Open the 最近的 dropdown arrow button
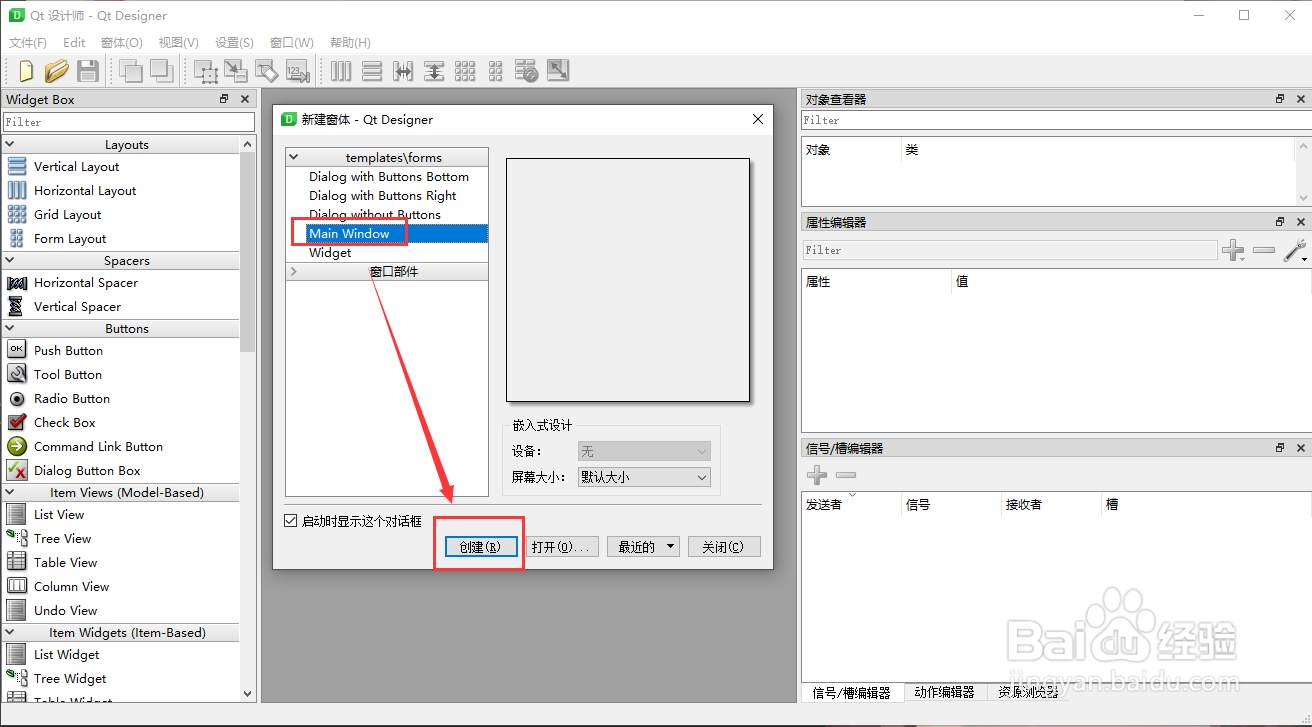This screenshot has height=727, width=1312. pos(669,547)
